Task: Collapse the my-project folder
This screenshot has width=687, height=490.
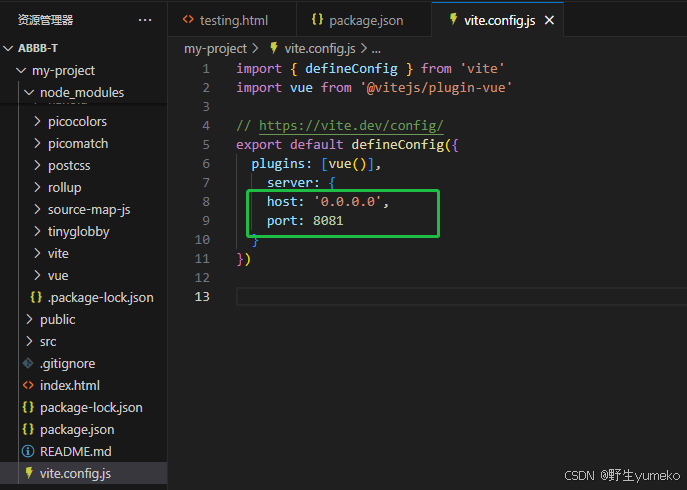Action: coord(21,70)
